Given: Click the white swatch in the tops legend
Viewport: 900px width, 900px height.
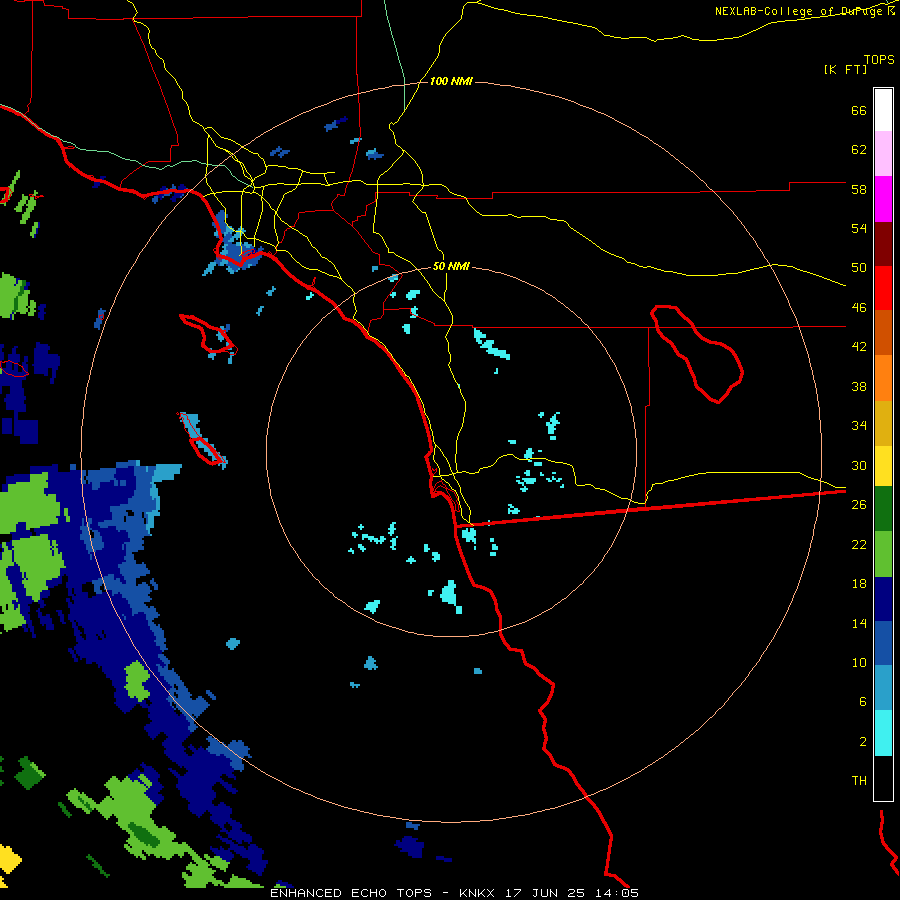Looking at the screenshot, I should point(883,110).
